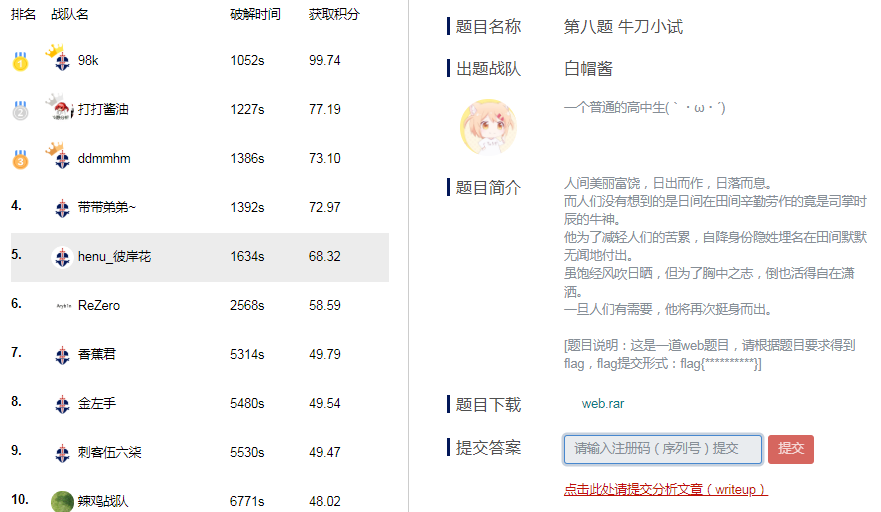This screenshot has width=881, height=512.
Task: Select team name 香蕉君
Action: point(97,355)
